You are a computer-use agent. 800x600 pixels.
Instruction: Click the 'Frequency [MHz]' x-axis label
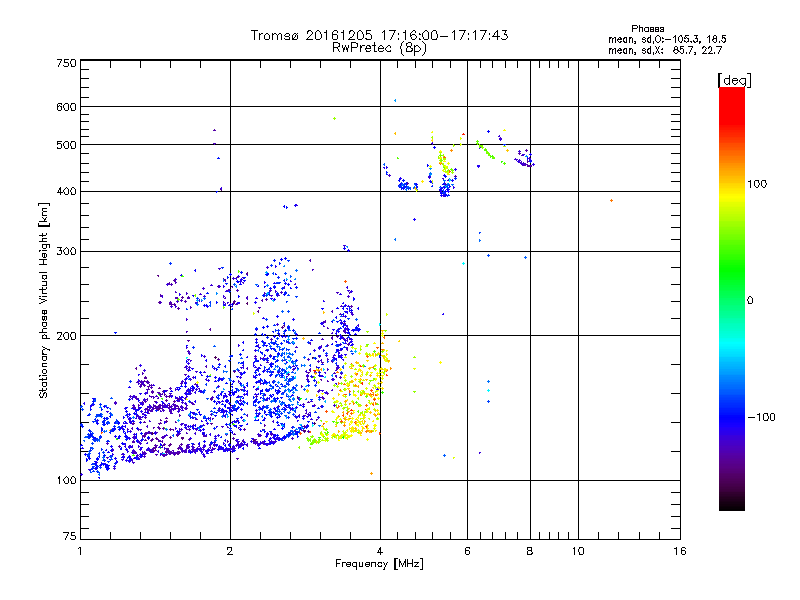tap(379, 564)
